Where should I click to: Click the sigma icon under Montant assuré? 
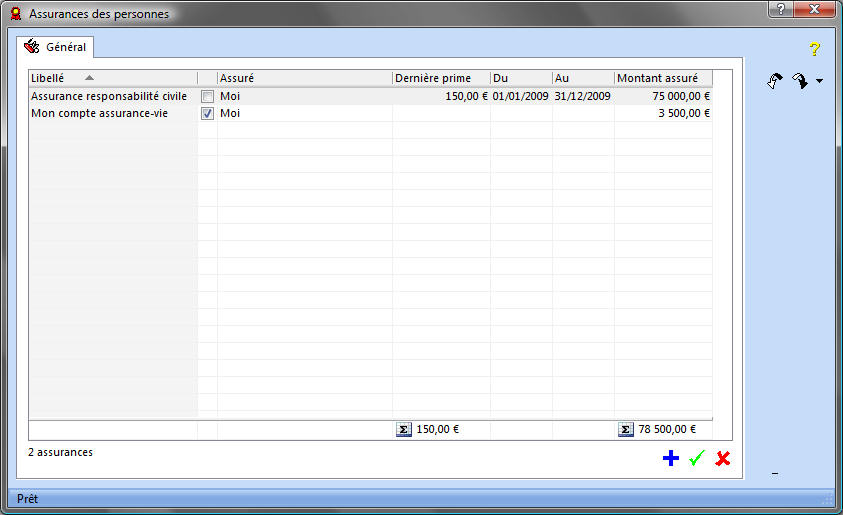pos(626,429)
